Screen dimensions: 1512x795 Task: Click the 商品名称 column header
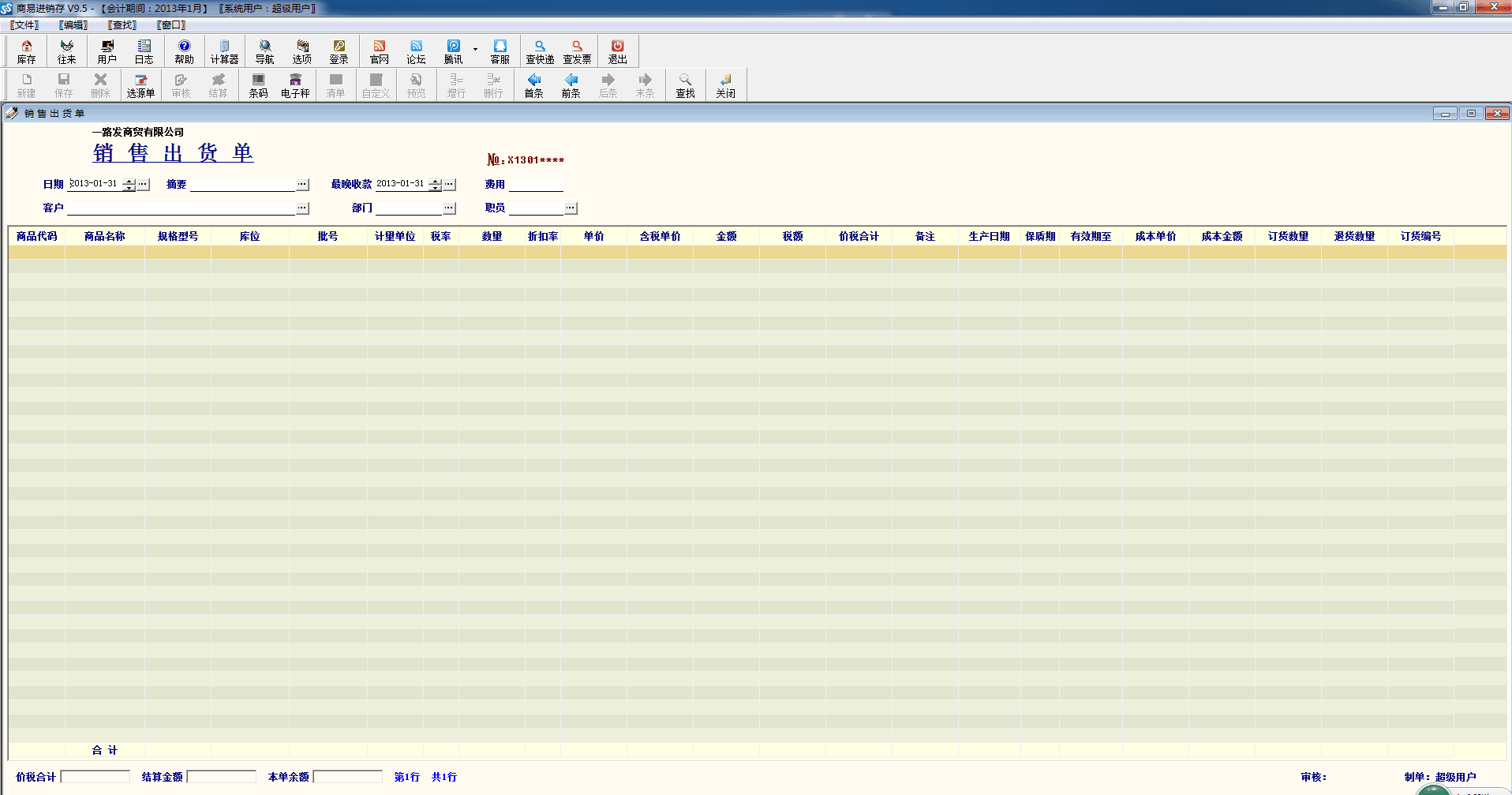tap(105, 236)
